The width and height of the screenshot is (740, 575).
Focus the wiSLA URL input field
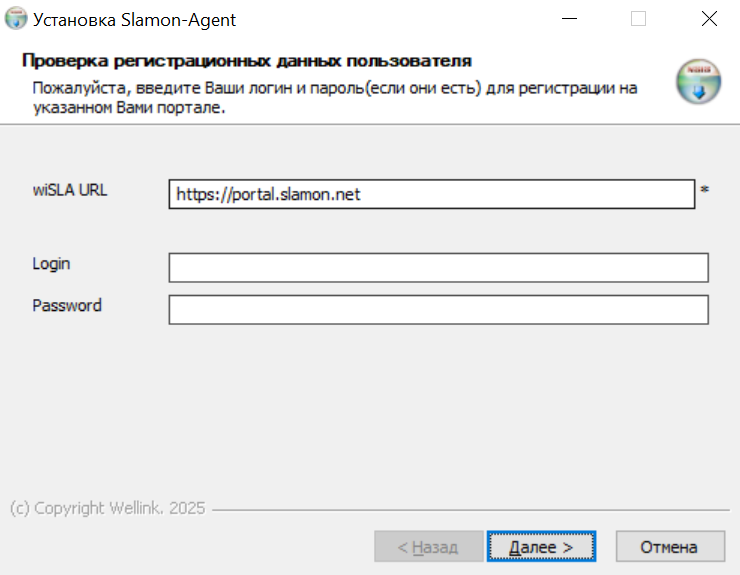pyautogui.click(x=431, y=194)
